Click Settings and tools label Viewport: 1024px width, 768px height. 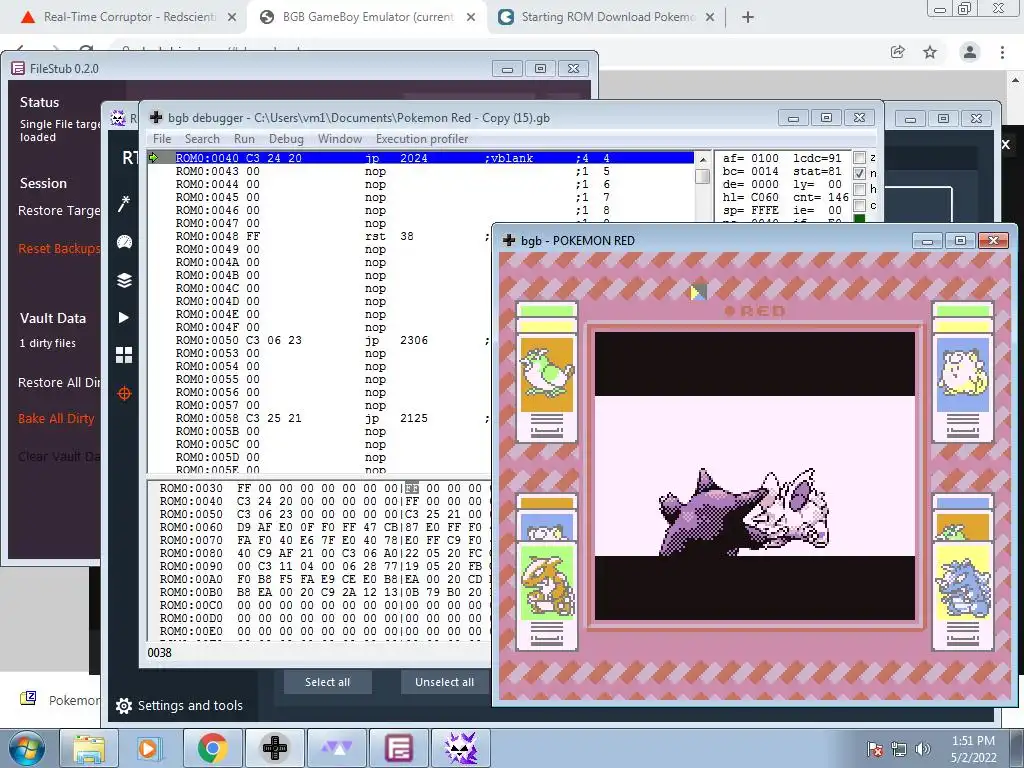click(x=190, y=705)
